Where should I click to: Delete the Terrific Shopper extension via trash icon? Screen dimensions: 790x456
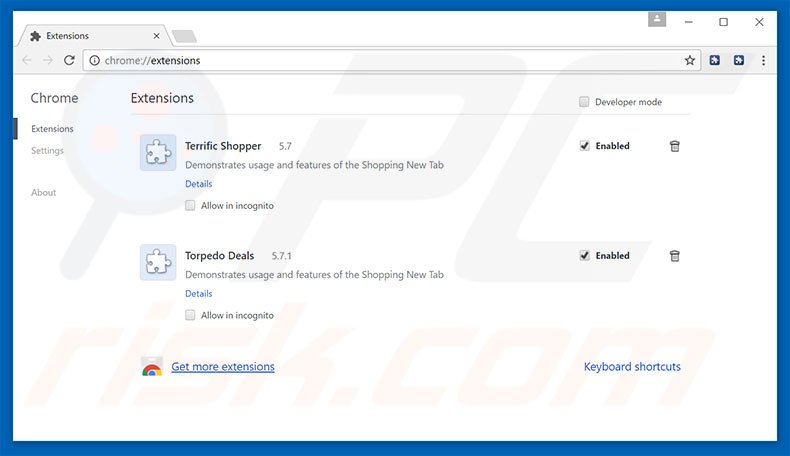(675, 146)
